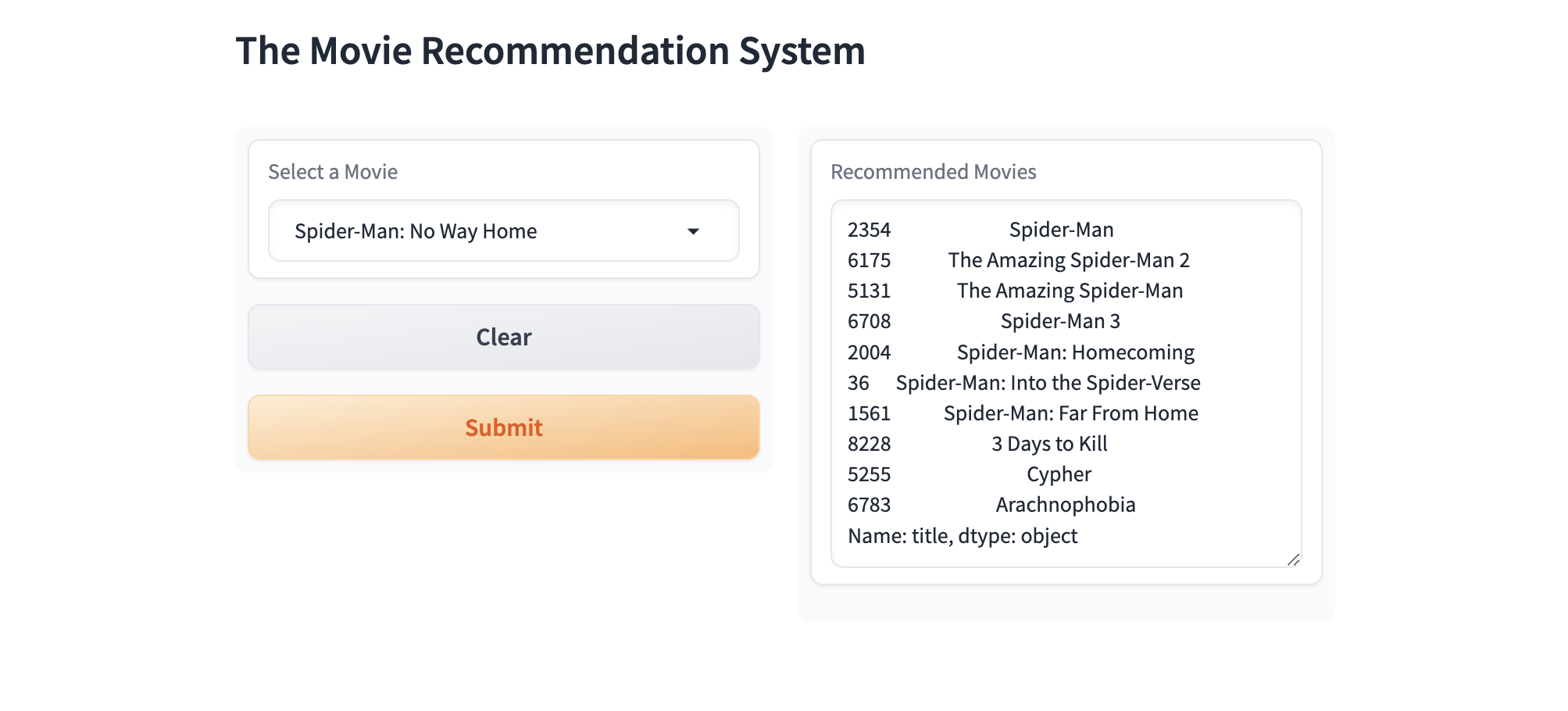Click the Select a Movie label
This screenshot has height=711, width=1568.
coord(333,172)
